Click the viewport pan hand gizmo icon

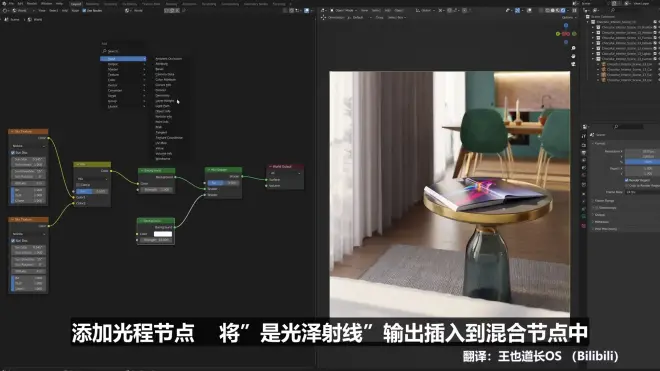click(573, 56)
